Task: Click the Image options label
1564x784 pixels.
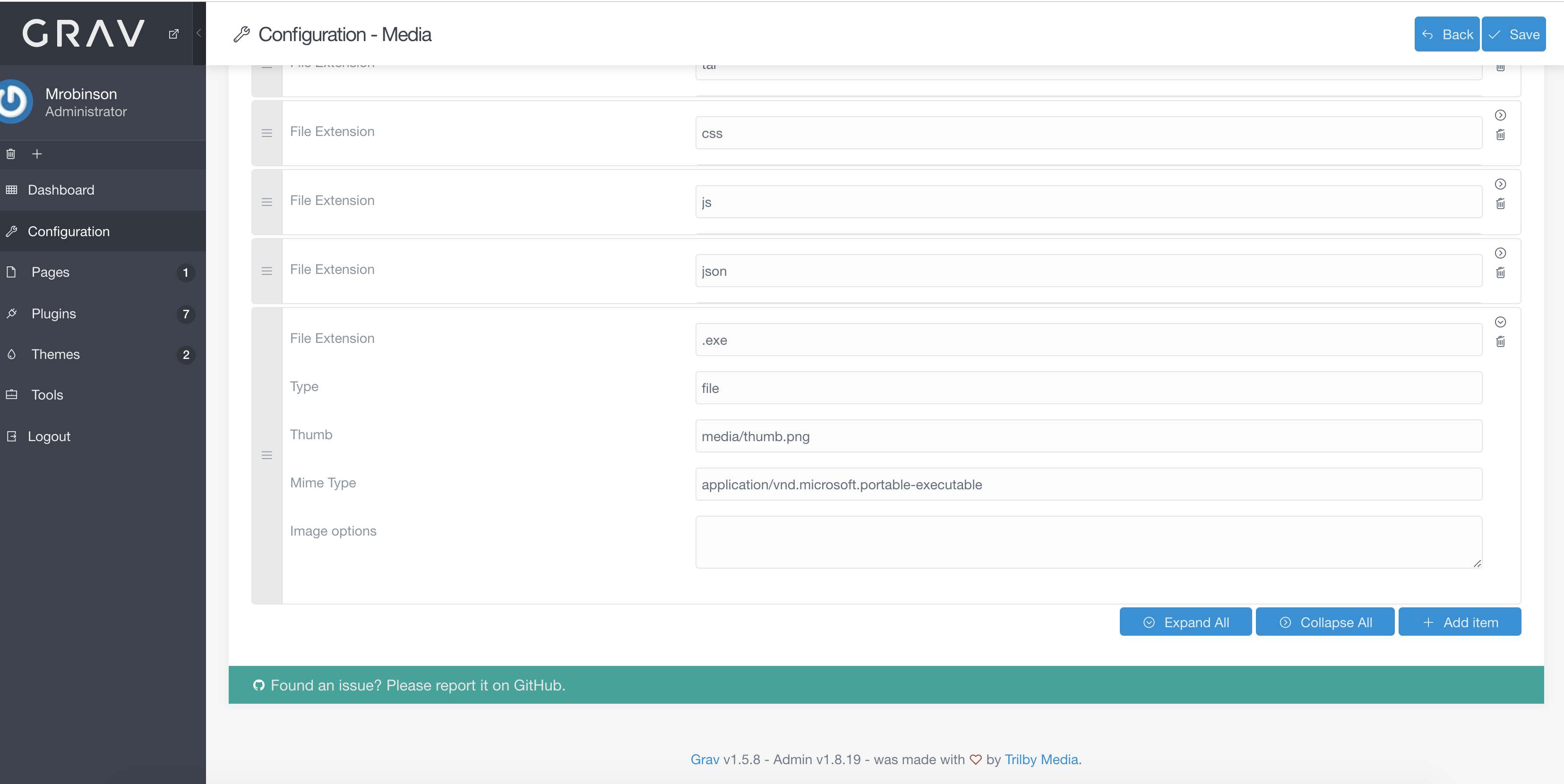Action: tap(333, 531)
